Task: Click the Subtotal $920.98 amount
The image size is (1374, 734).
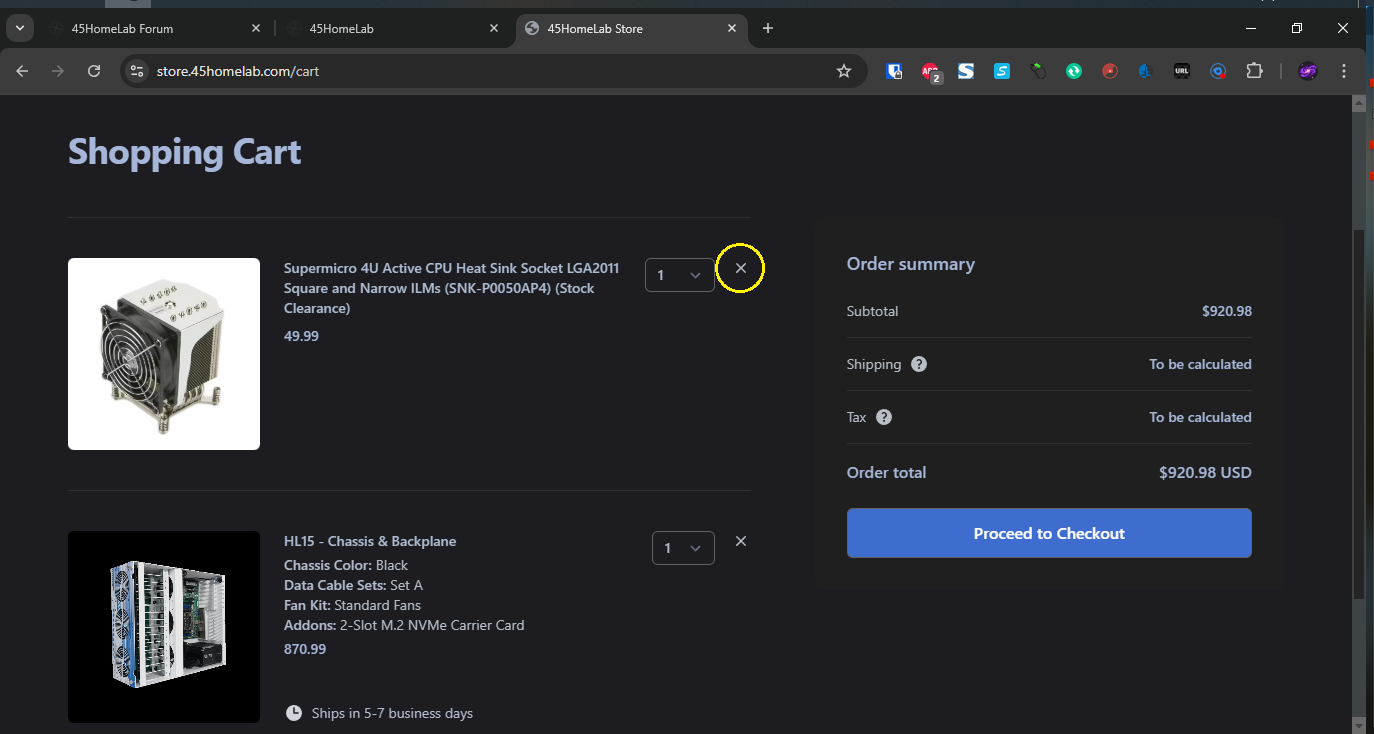Action: click(x=1227, y=311)
